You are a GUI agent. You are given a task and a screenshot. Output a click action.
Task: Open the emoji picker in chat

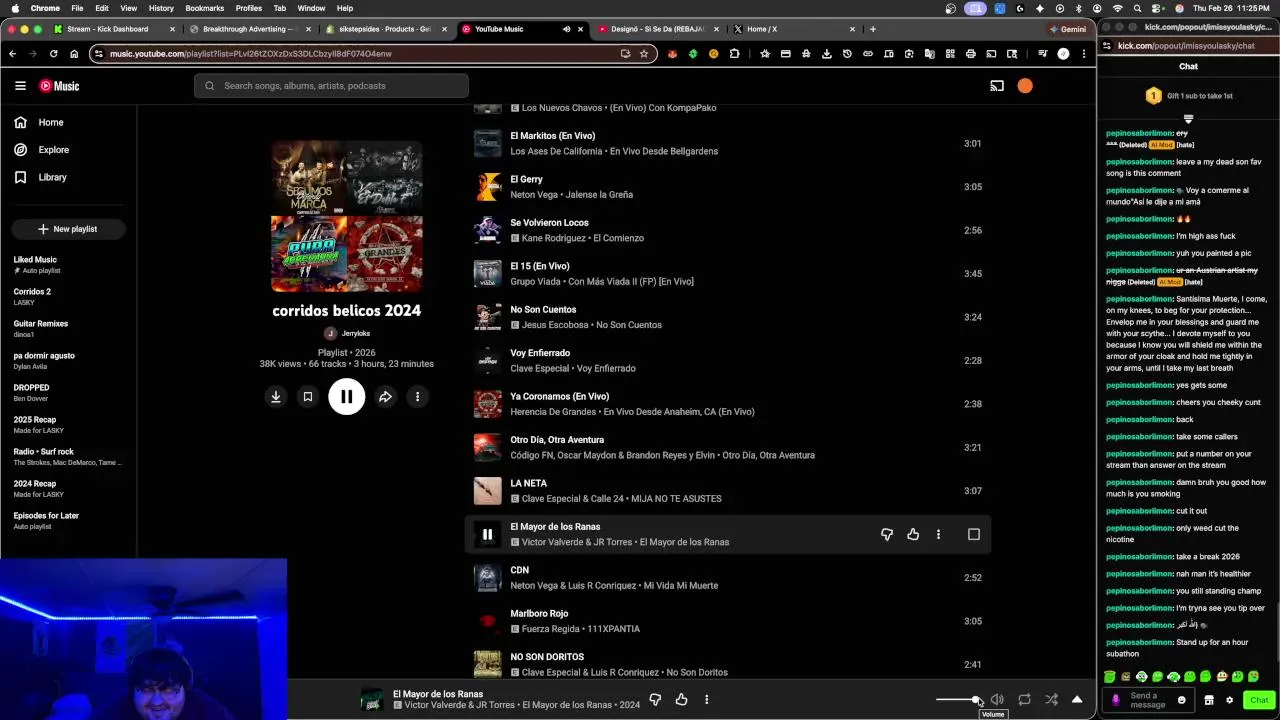click(x=1181, y=700)
